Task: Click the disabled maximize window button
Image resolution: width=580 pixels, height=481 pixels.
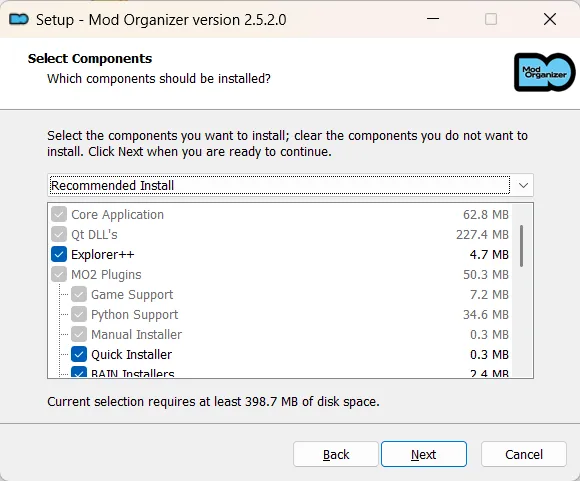Action: pos(491,19)
